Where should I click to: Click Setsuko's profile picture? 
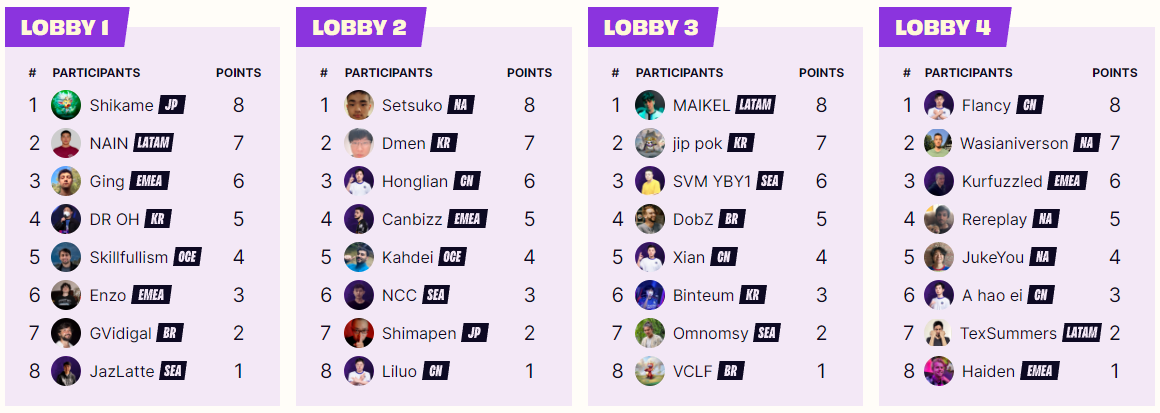(359, 105)
